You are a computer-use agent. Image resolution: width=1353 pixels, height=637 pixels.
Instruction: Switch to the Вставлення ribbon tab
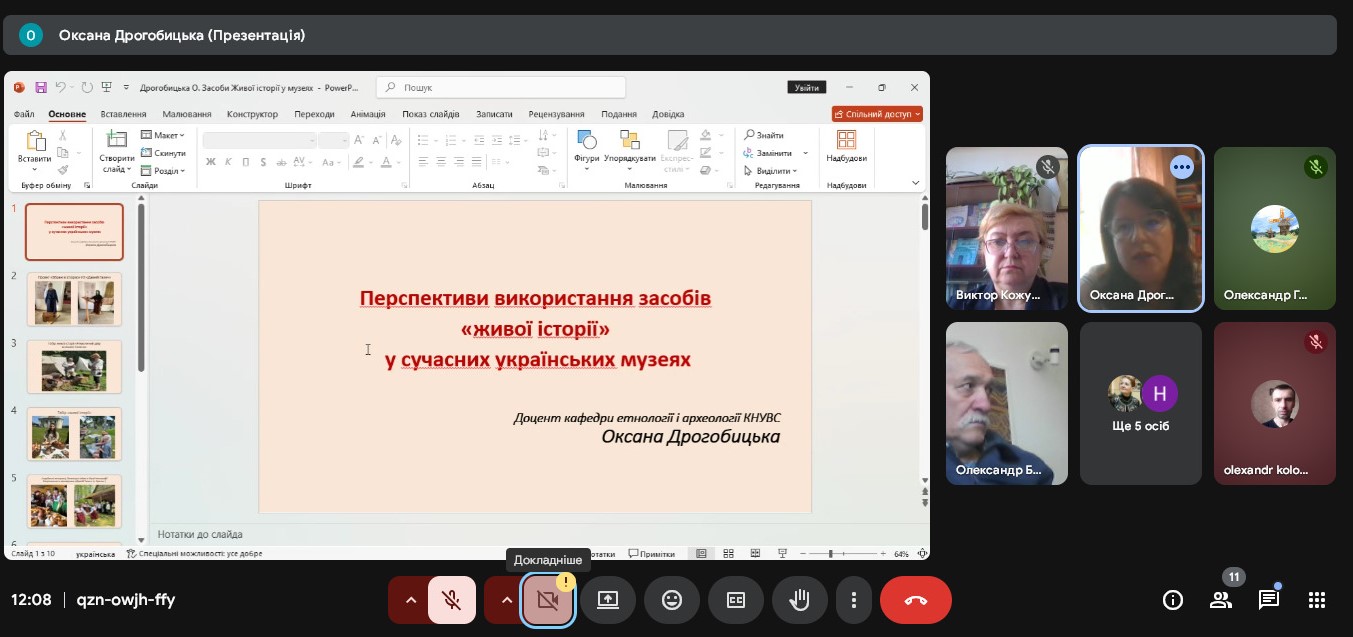pos(123,114)
